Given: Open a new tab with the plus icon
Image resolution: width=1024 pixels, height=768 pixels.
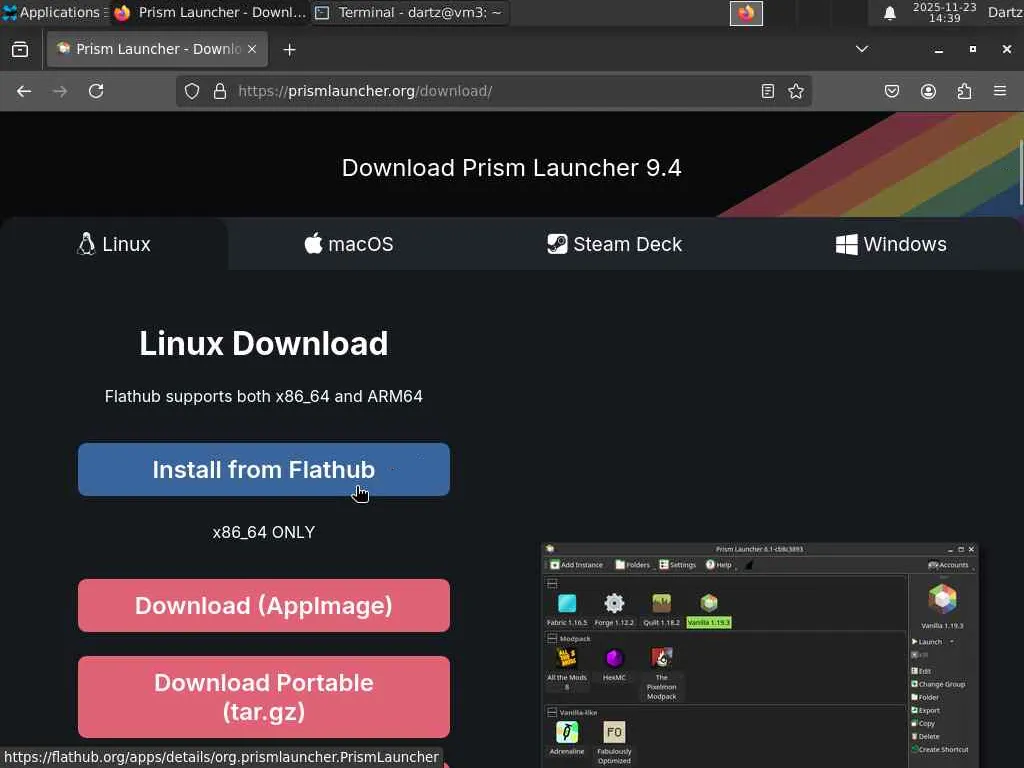Looking at the screenshot, I should tap(289, 50).
